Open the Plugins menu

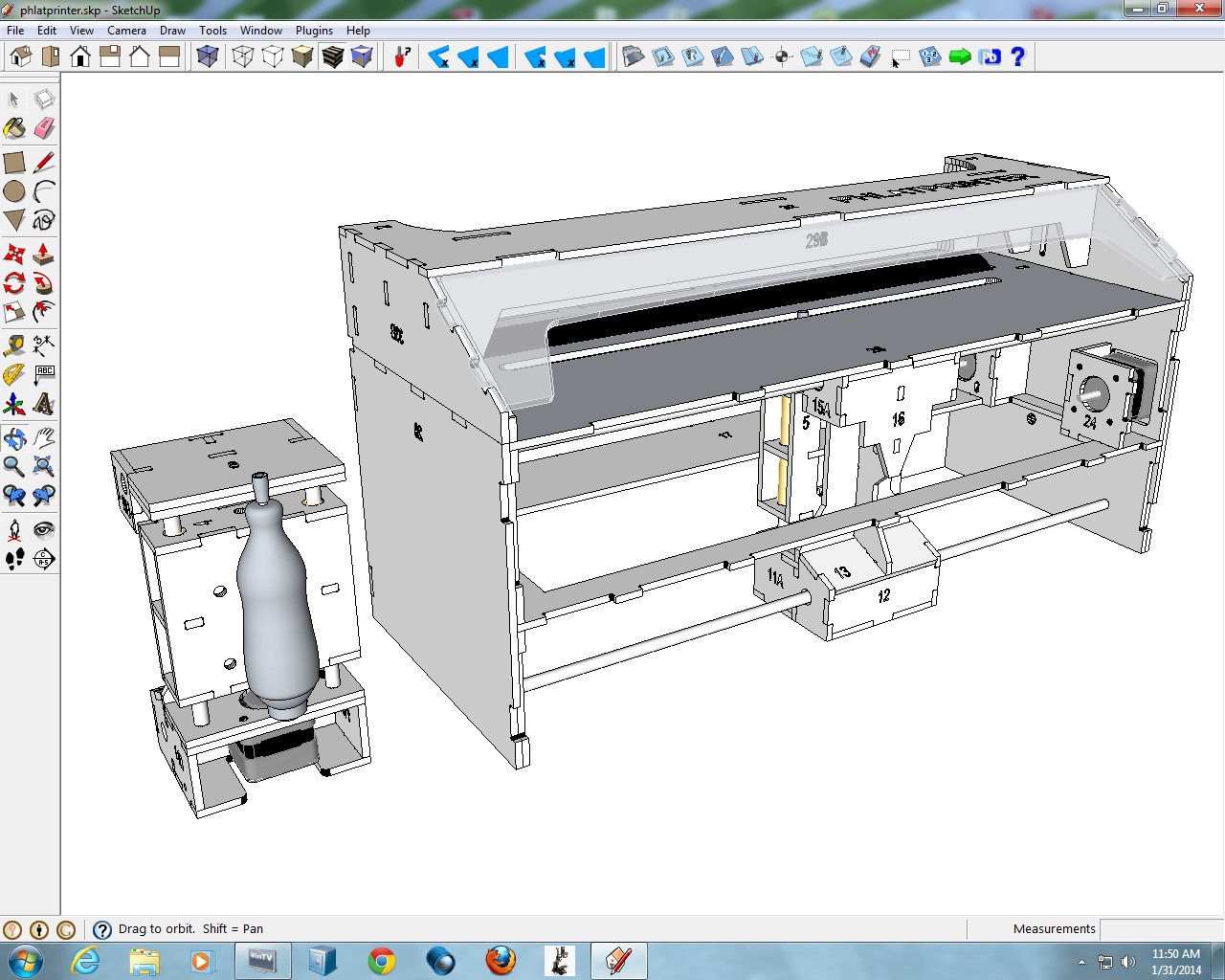pyautogui.click(x=314, y=31)
